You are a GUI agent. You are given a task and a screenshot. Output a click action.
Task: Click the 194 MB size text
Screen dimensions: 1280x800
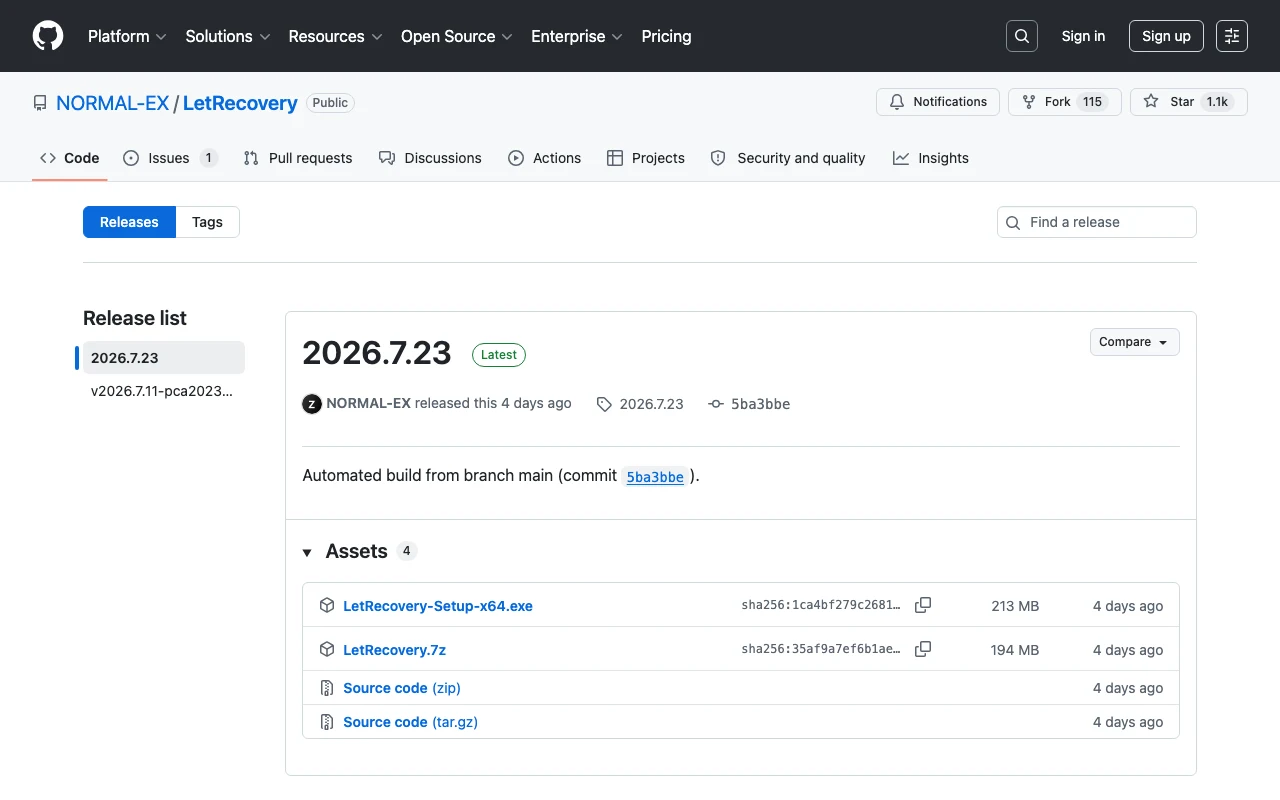1015,650
